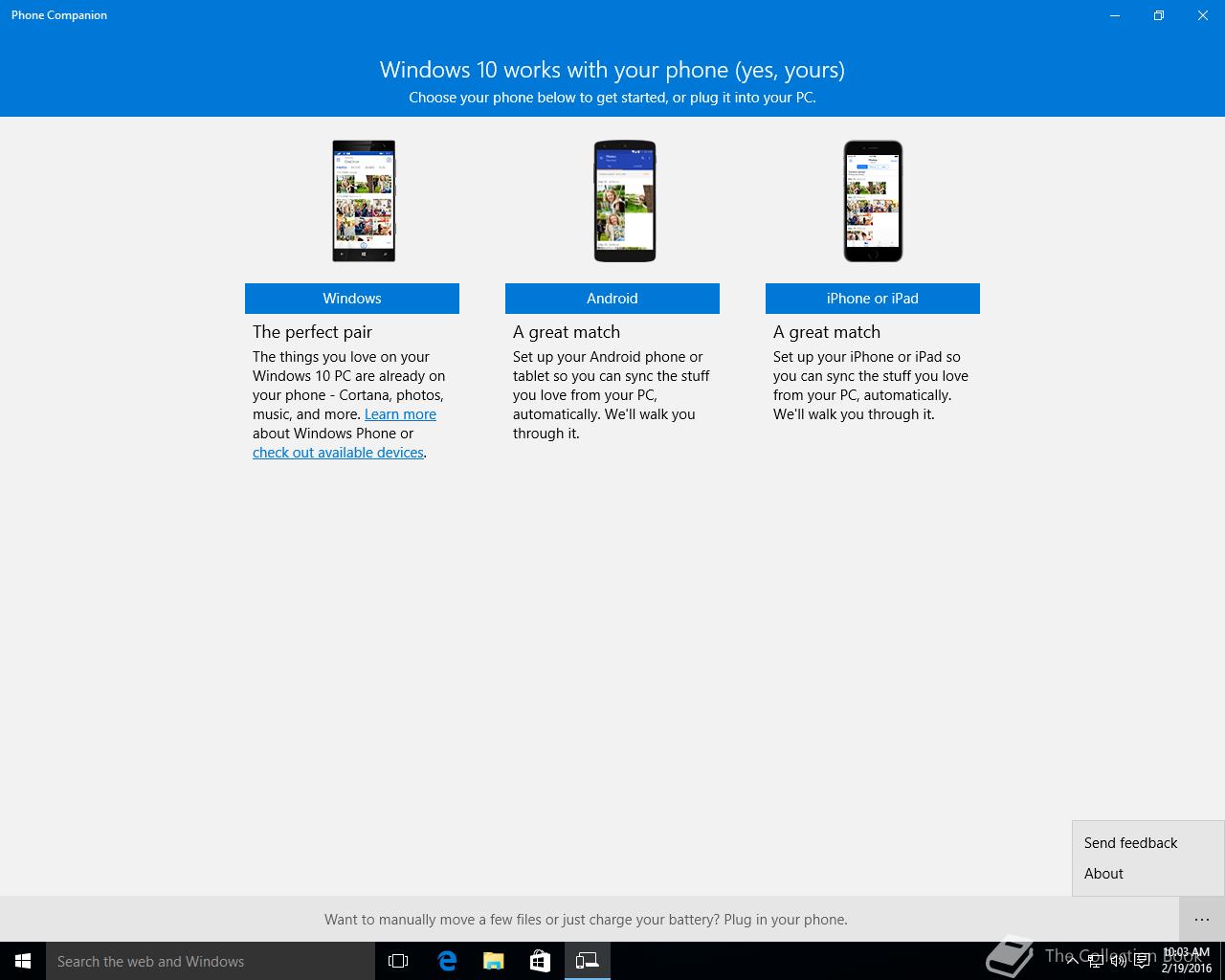Click the Android phone picture
The width and height of the screenshot is (1225, 980).
click(x=625, y=201)
